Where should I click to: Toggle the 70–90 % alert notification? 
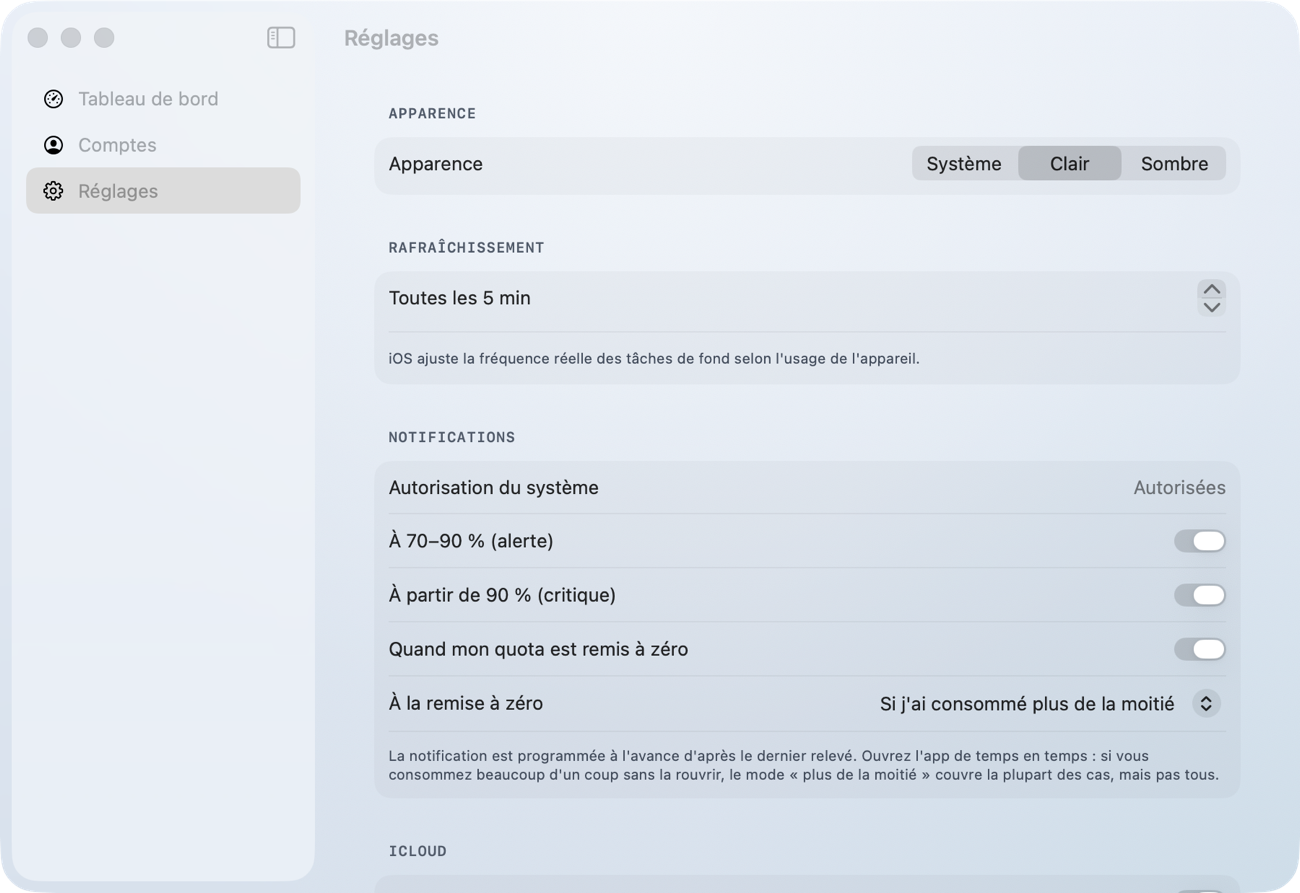click(x=1200, y=541)
